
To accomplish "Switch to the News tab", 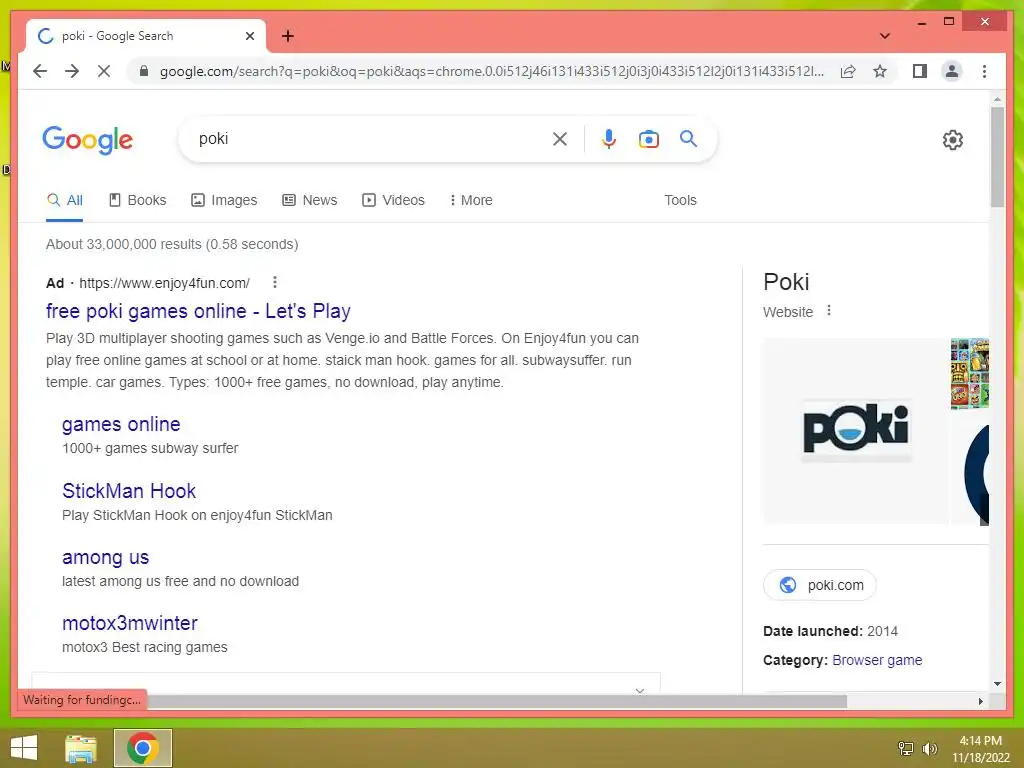I will [310, 200].
